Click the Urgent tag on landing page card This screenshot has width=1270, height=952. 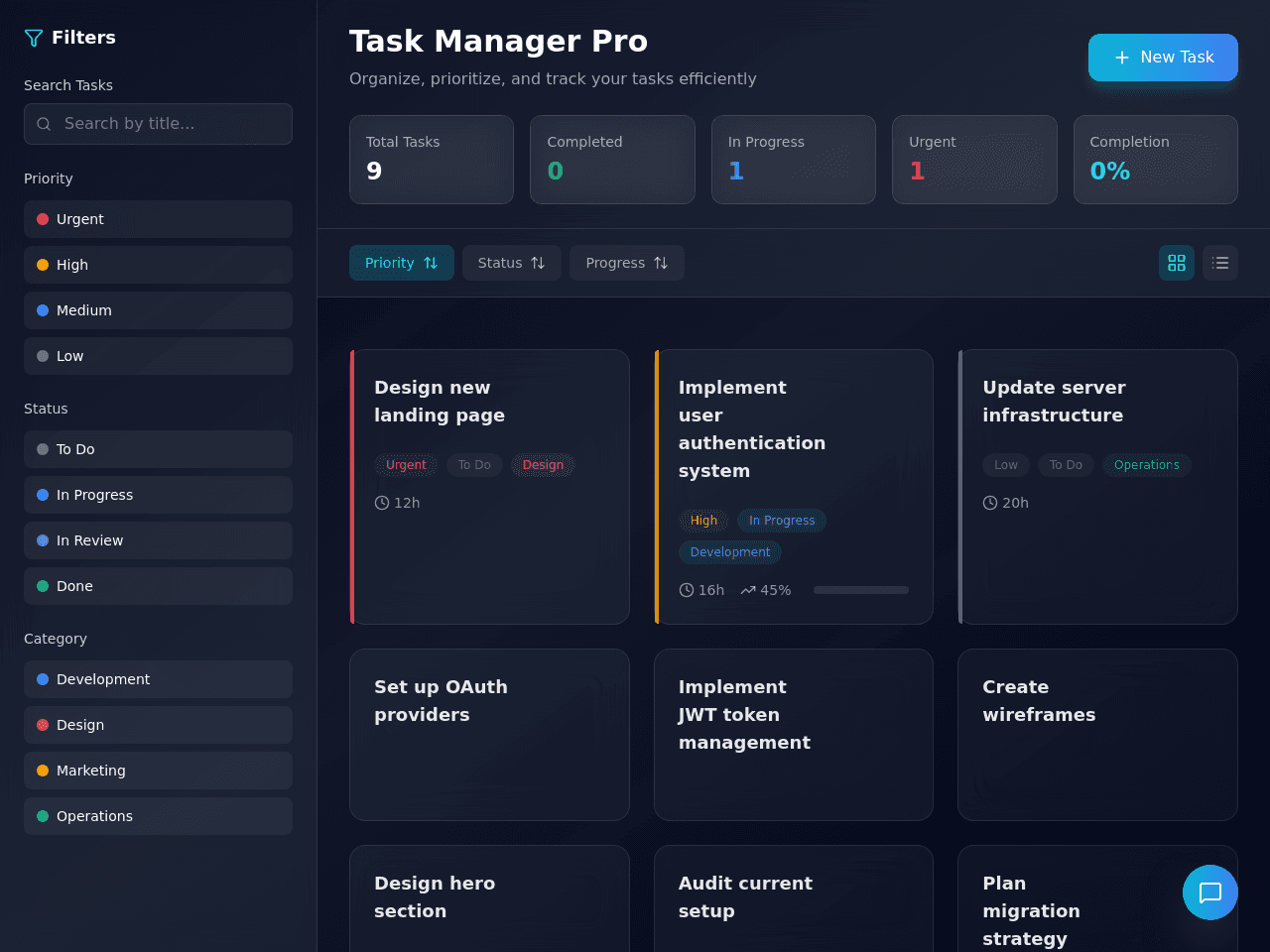pos(406,465)
